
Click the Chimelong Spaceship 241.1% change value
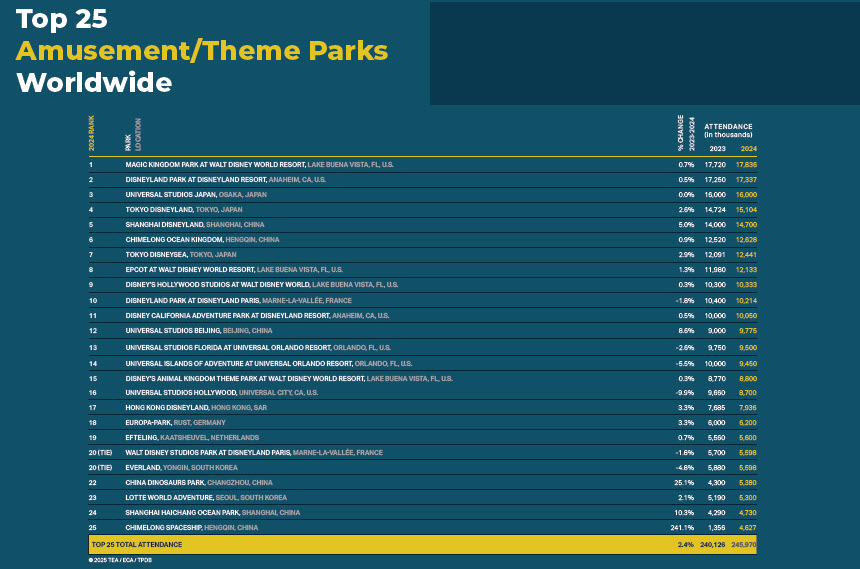(x=682, y=527)
